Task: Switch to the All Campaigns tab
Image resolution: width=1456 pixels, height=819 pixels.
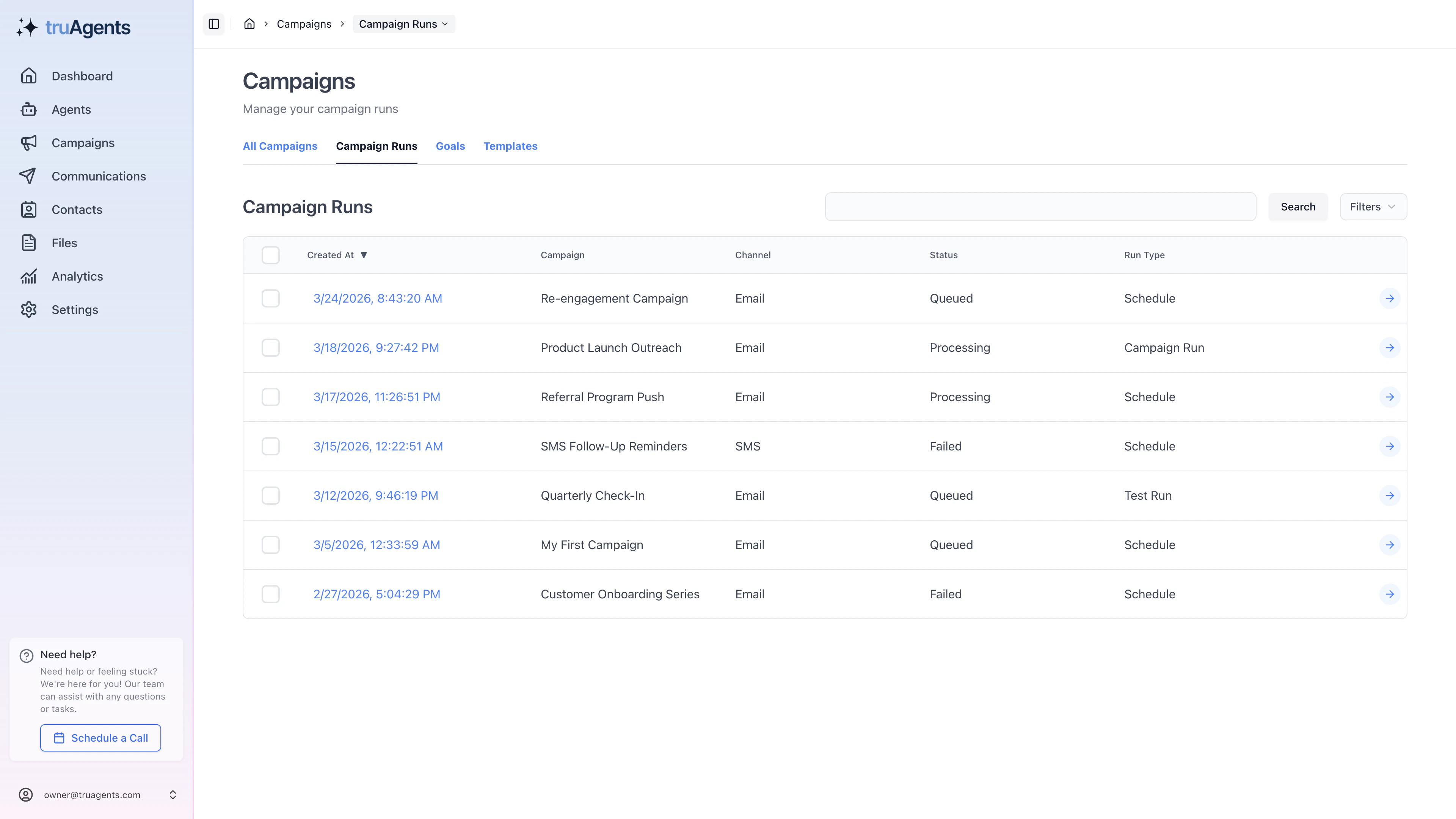Action: (280, 146)
